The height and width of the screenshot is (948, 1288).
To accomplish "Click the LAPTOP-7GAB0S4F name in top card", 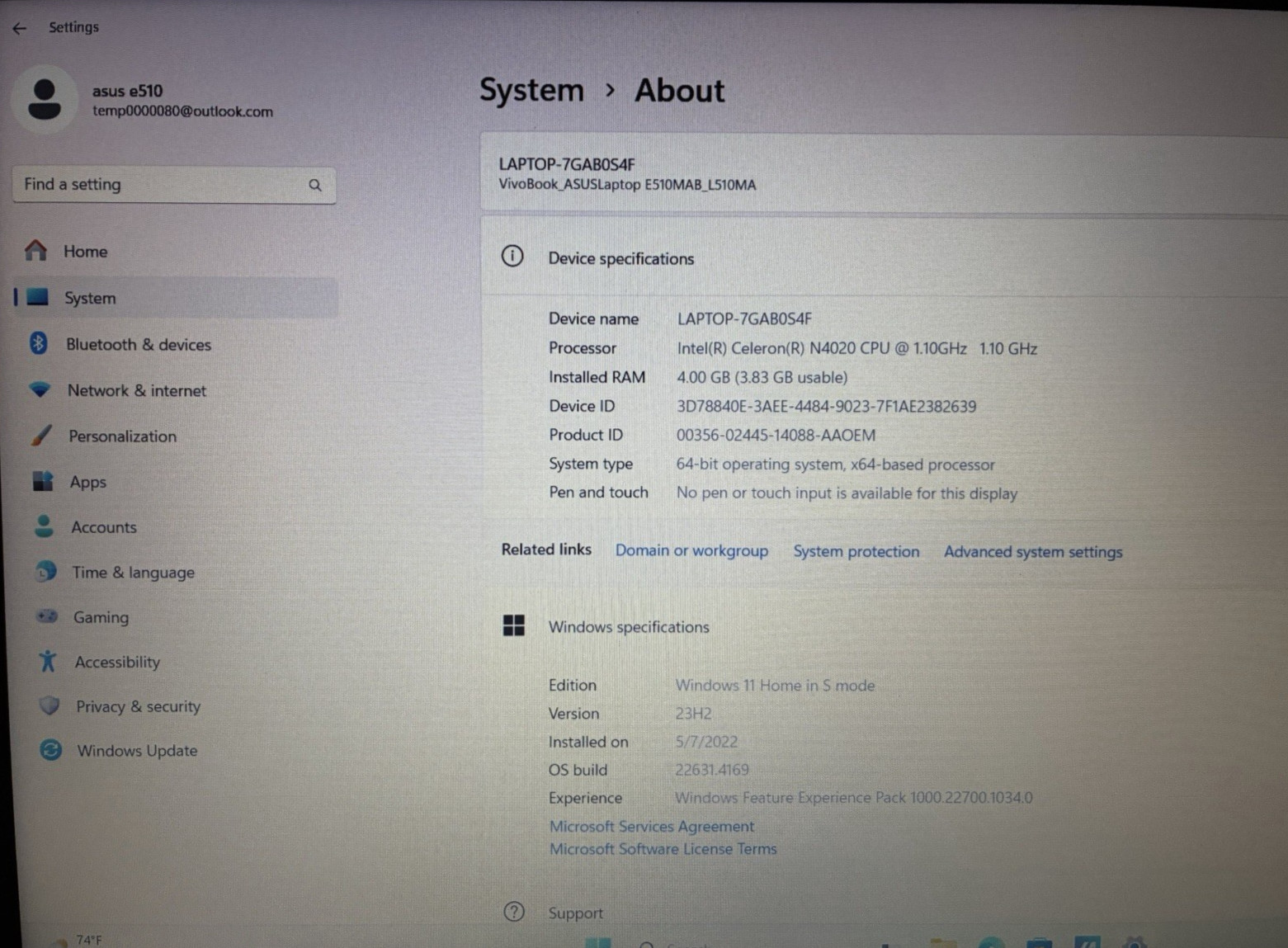I will (567, 164).
